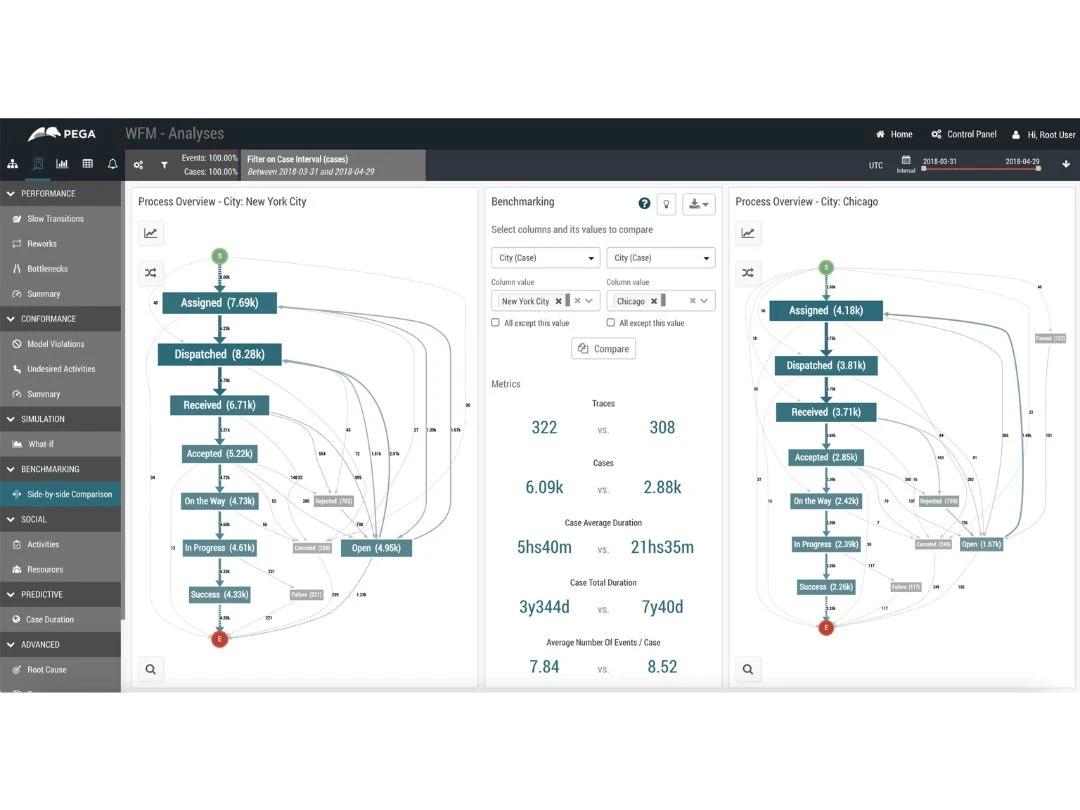Viewport: 1080px width, 810px height.
Task: Go to Home
Action: pos(894,134)
